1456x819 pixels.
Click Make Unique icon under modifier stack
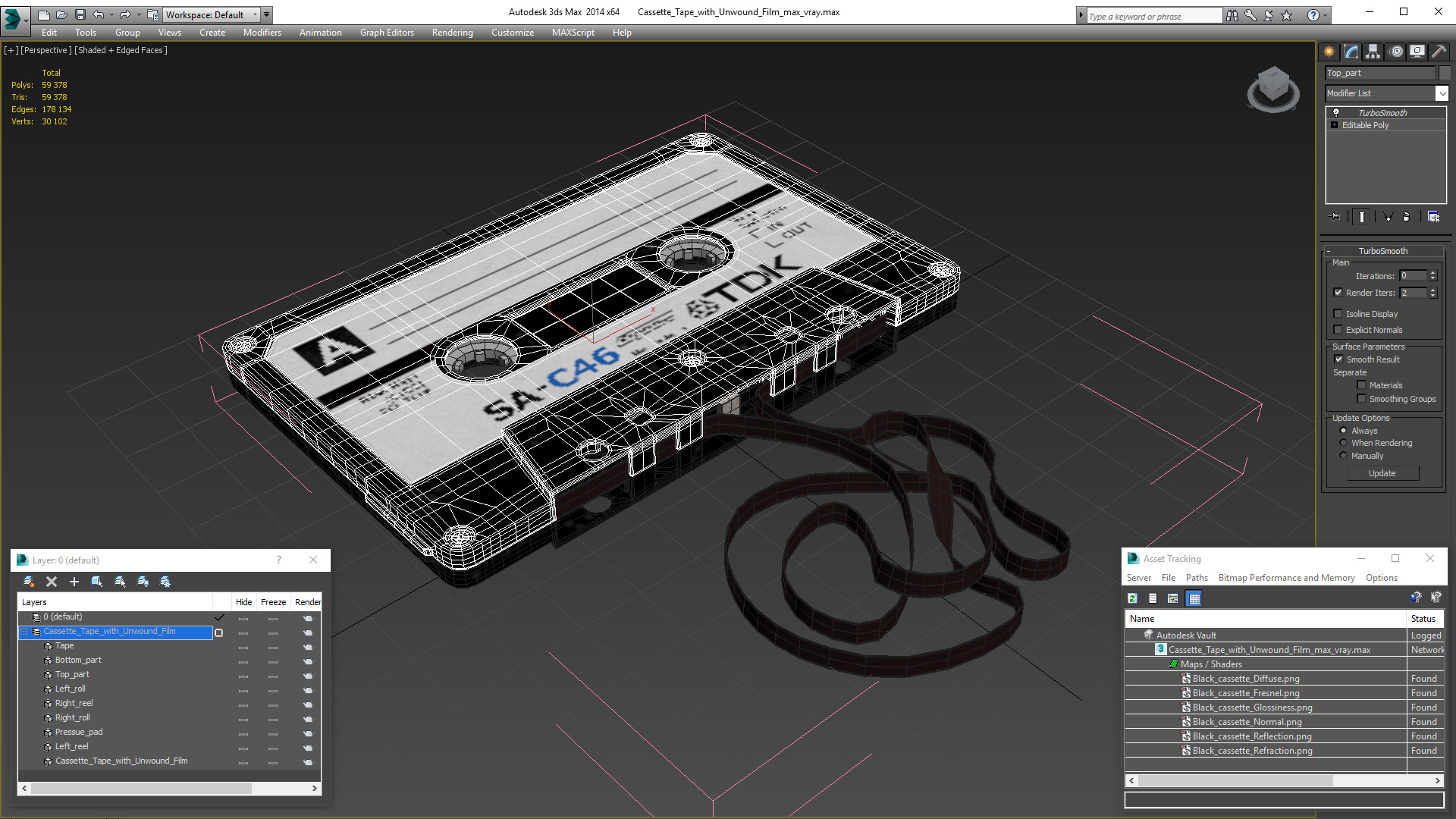point(1389,217)
